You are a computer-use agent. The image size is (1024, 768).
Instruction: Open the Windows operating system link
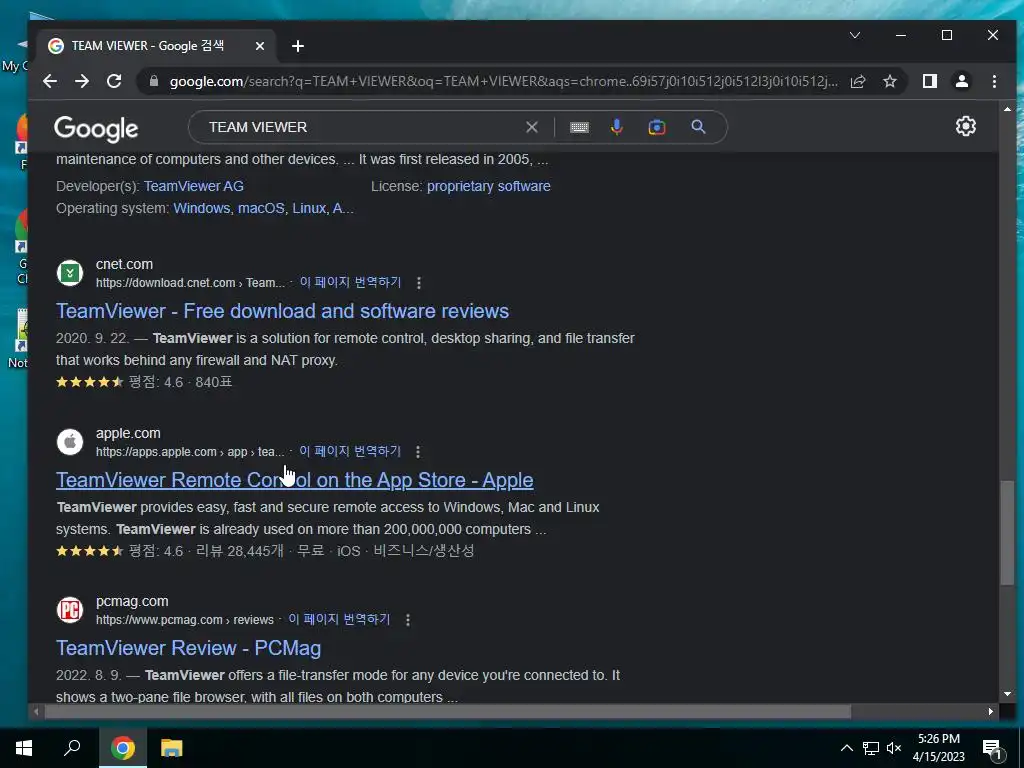(x=202, y=208)
